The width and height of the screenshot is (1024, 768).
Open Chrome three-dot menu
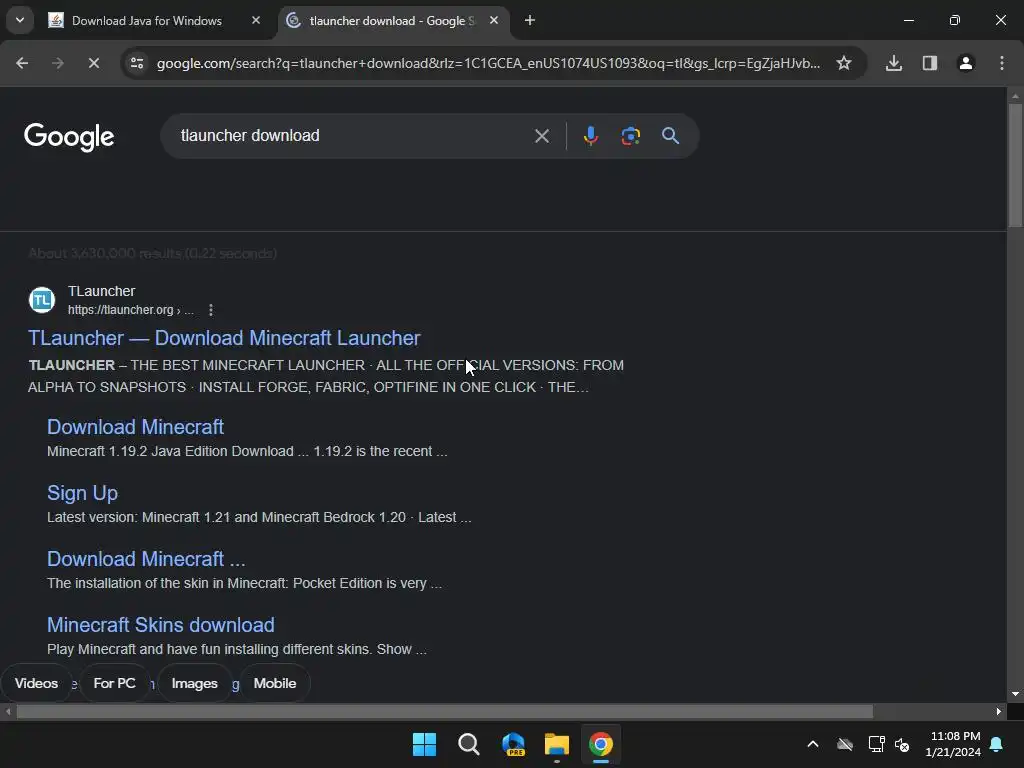[1002, 63]
